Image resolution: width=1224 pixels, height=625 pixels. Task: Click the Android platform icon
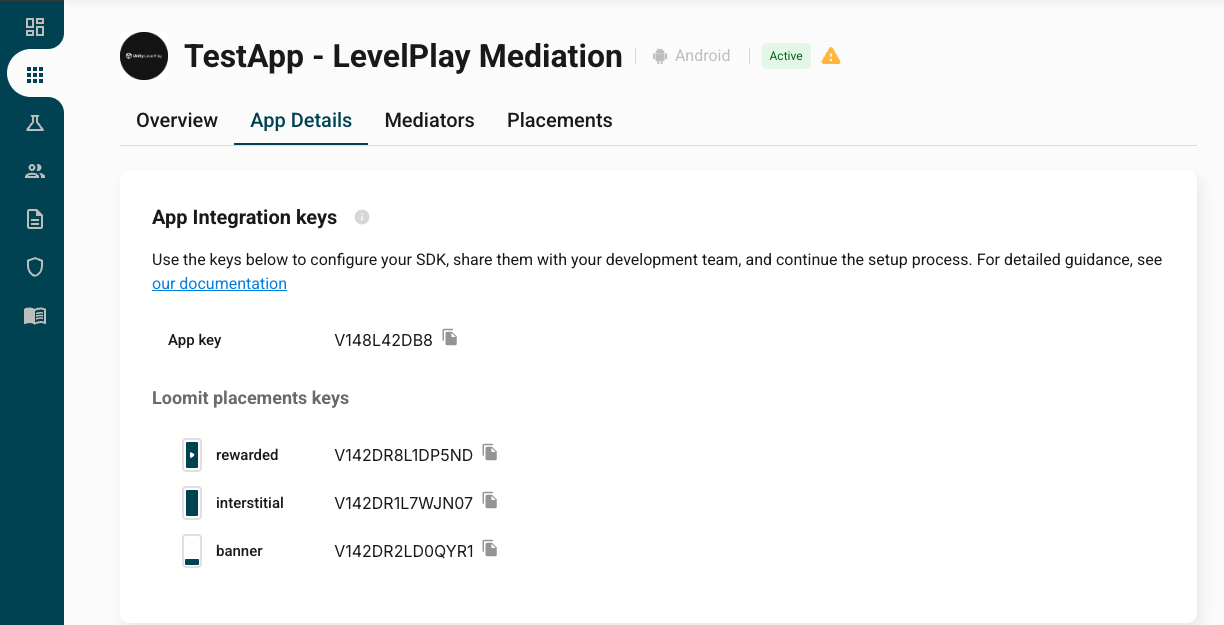660,56
